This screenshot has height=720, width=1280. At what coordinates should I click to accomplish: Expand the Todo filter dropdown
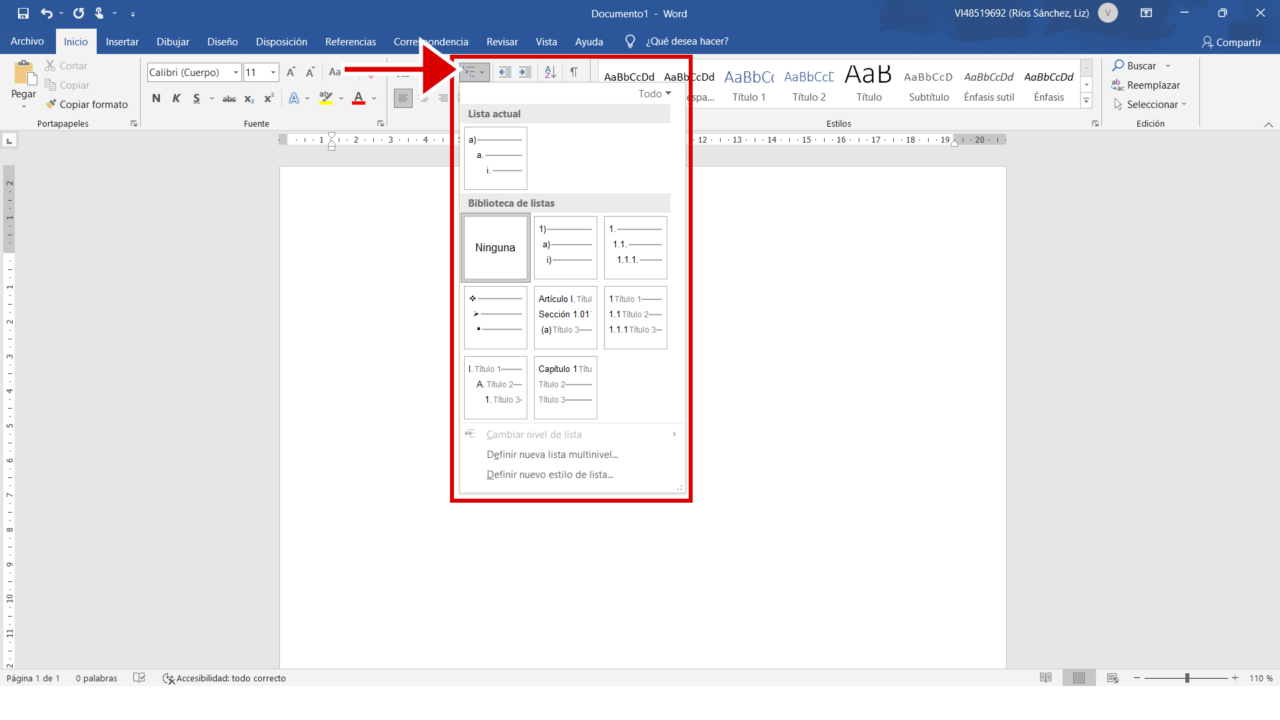click(655, 94)
